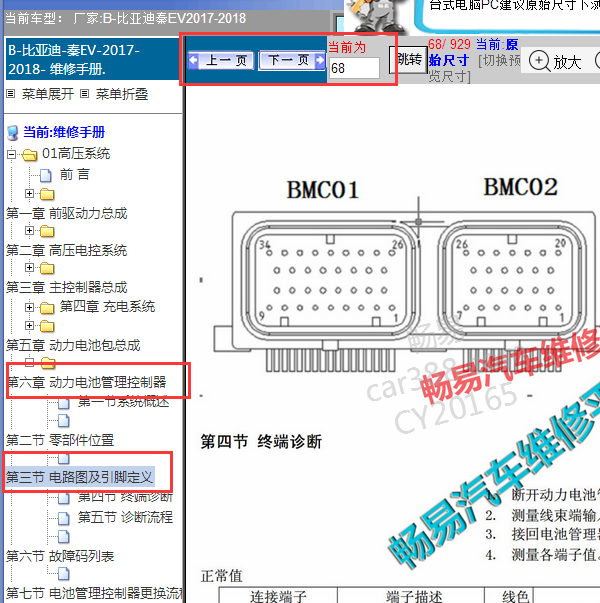The height and width of the screenshot is (603, 600).
Task: Select 第四章 充电系统 chapter
Action: pos(107,306)
